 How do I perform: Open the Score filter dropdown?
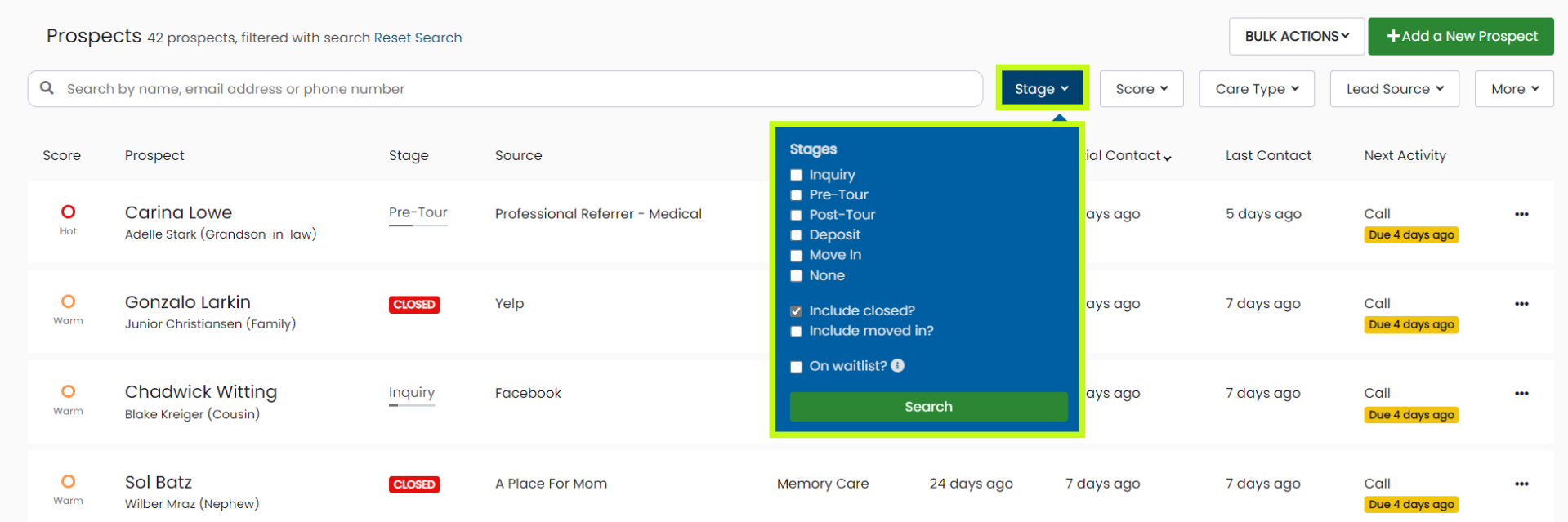point(1141,88)
